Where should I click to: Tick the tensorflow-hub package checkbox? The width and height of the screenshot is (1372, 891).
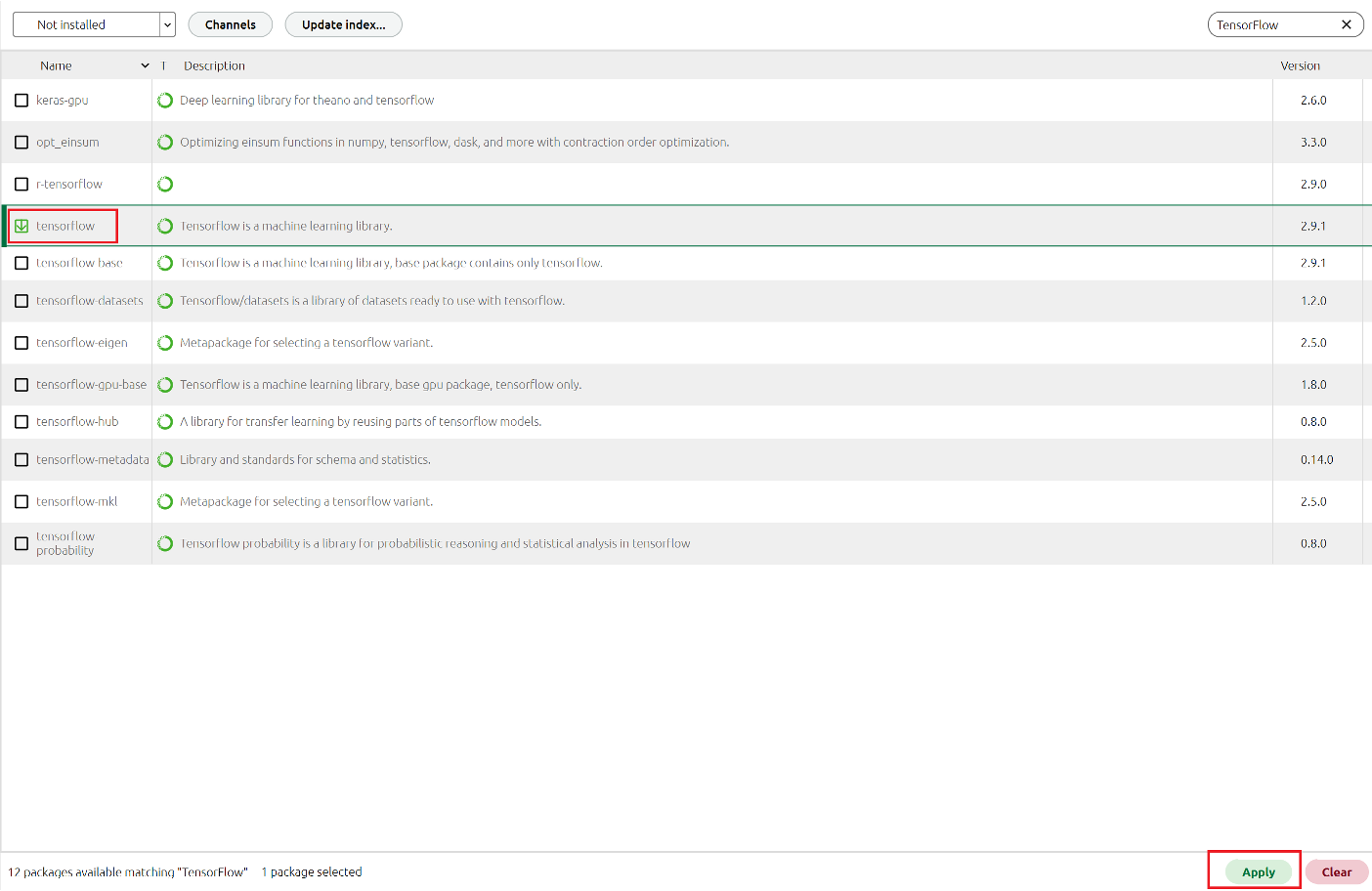(x=21, y=422)
